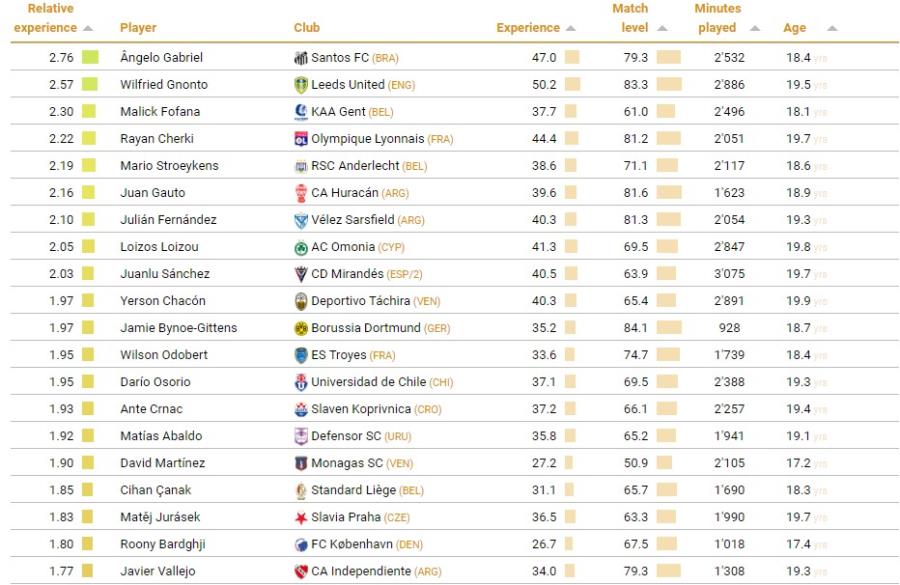Sort using Minutes played arrow

(754, 28)
